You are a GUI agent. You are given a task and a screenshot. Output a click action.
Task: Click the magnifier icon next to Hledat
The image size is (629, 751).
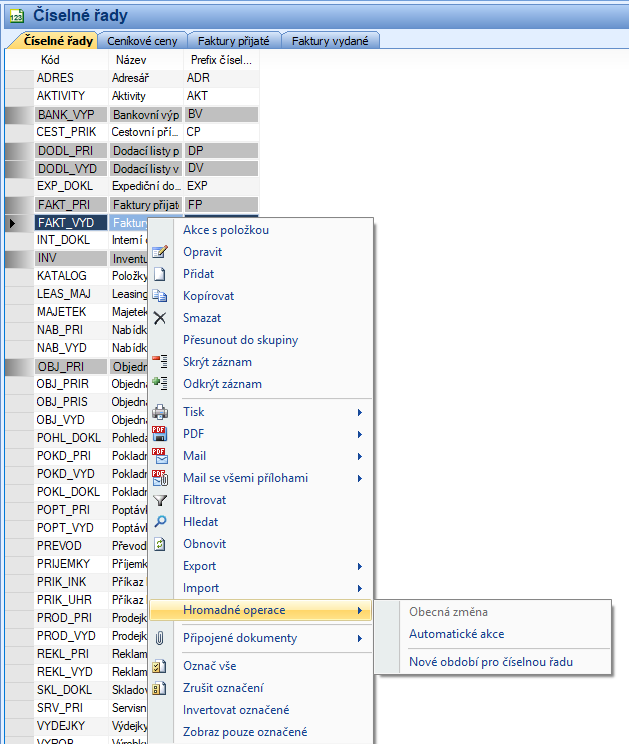coord(159,522)
